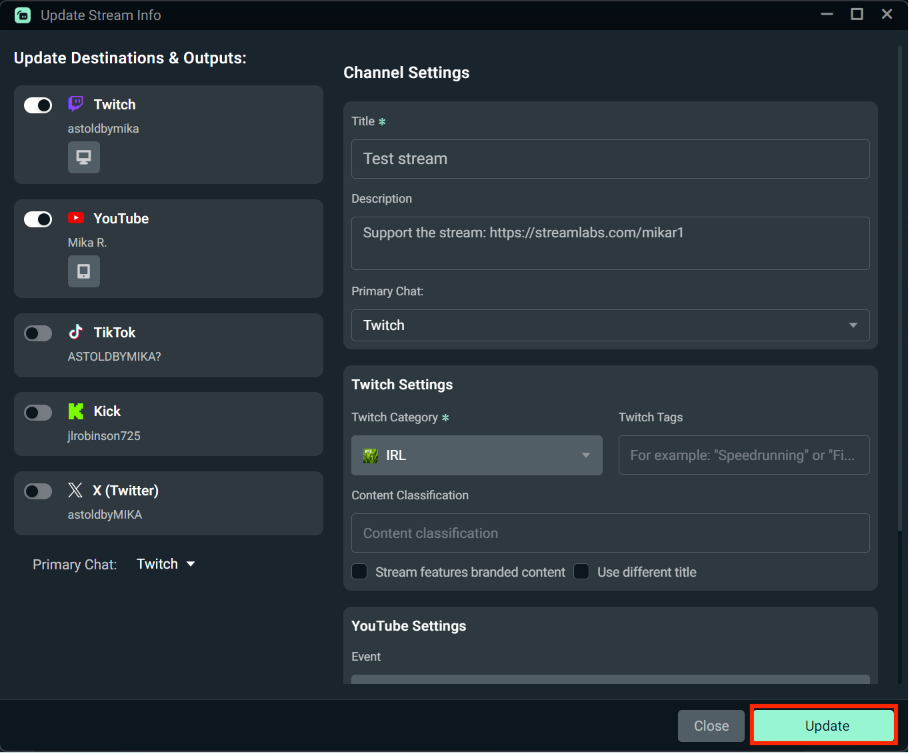Image resolution: width=909 pixels, height=754 pixels.
Task: Click the Twitch Tags label
Action: click(x=650, y=417)
